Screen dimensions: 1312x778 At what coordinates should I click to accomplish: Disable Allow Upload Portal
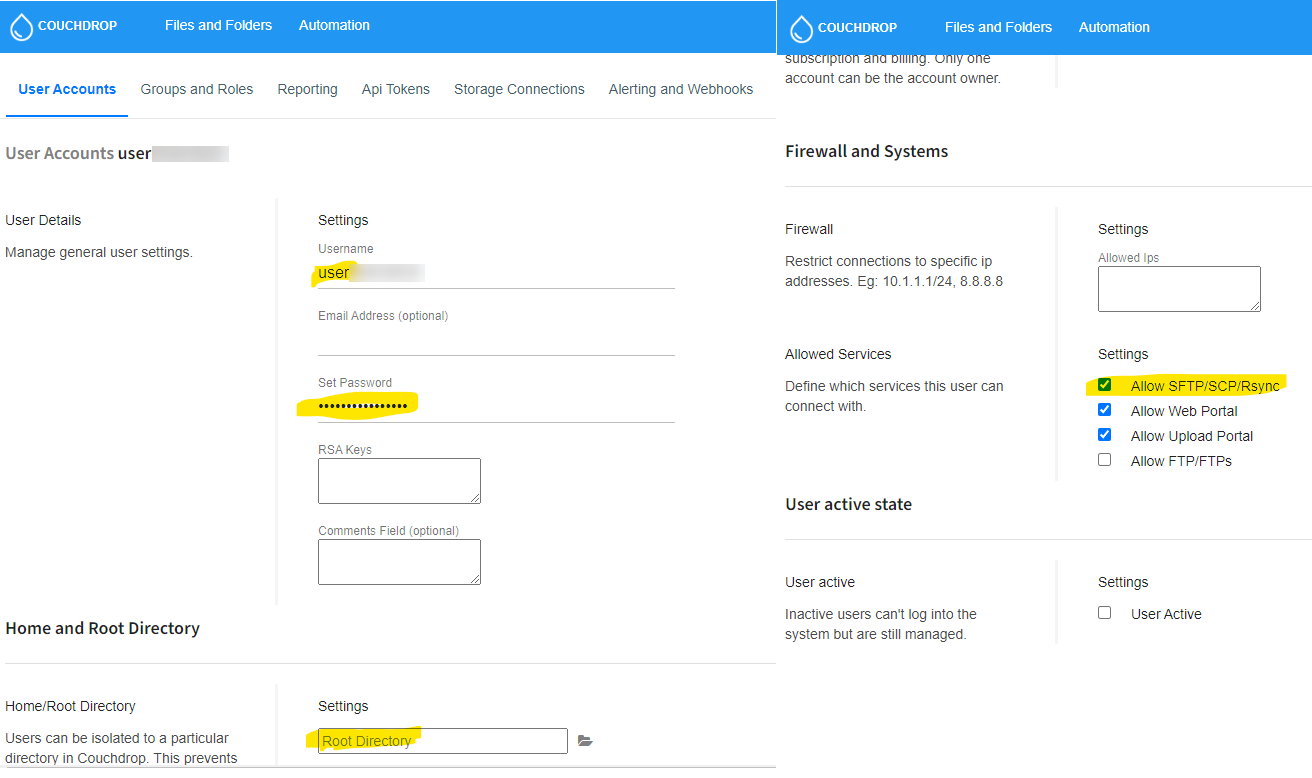click(1104, 434)
